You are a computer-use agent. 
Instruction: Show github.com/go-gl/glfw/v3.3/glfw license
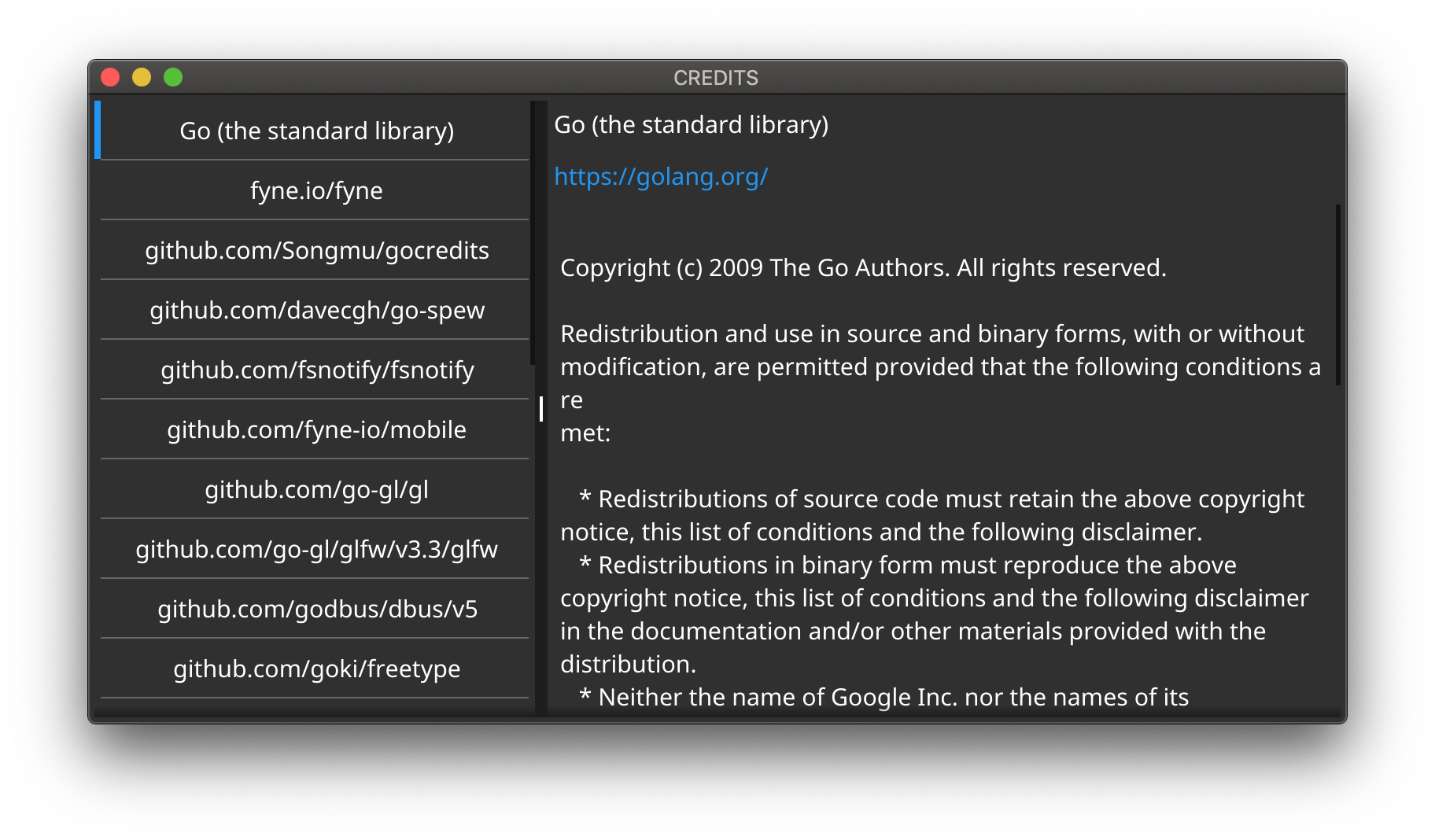tap(316, 549)
